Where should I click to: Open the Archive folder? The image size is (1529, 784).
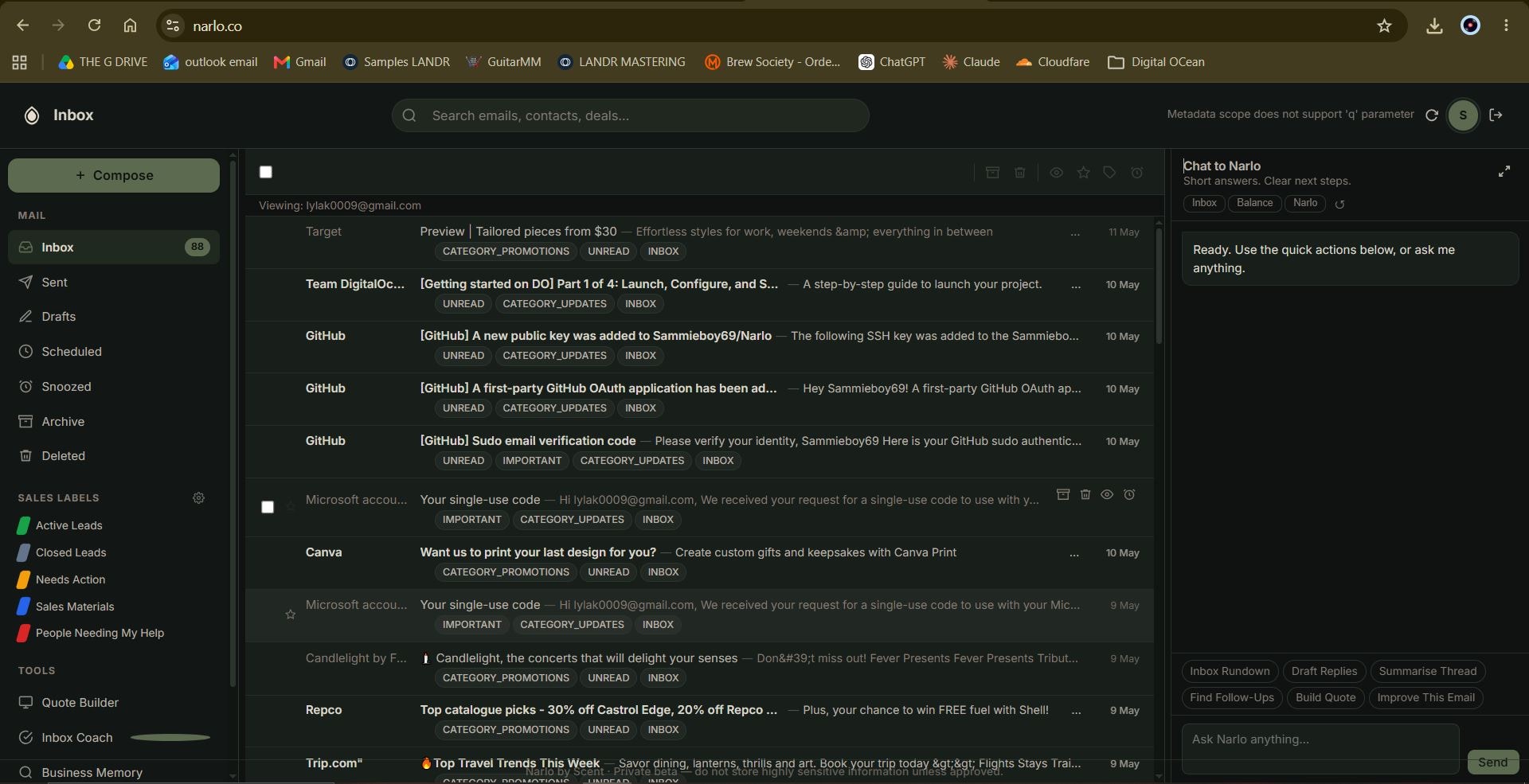coord(114,422)
